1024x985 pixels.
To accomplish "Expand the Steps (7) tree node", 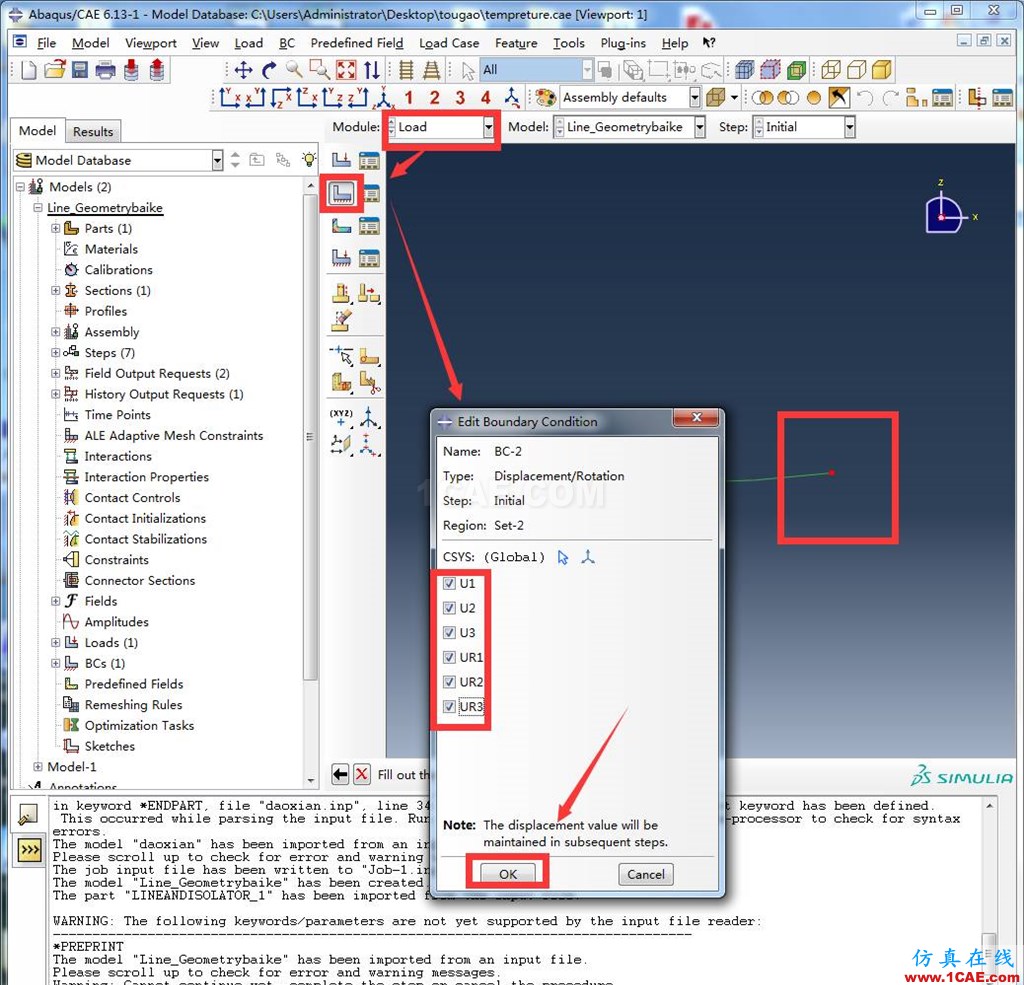I will point(56,353).
